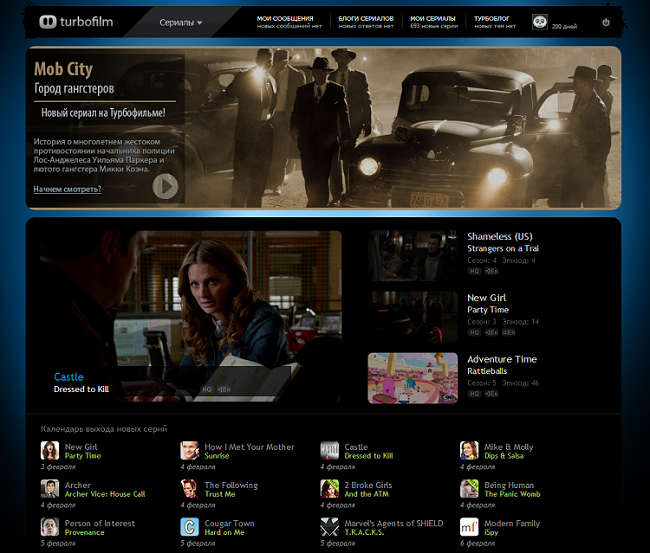Open Party Time episode in calendar
Image resolution: width=650 pixels, height=553 pixels.
point(83,456)
